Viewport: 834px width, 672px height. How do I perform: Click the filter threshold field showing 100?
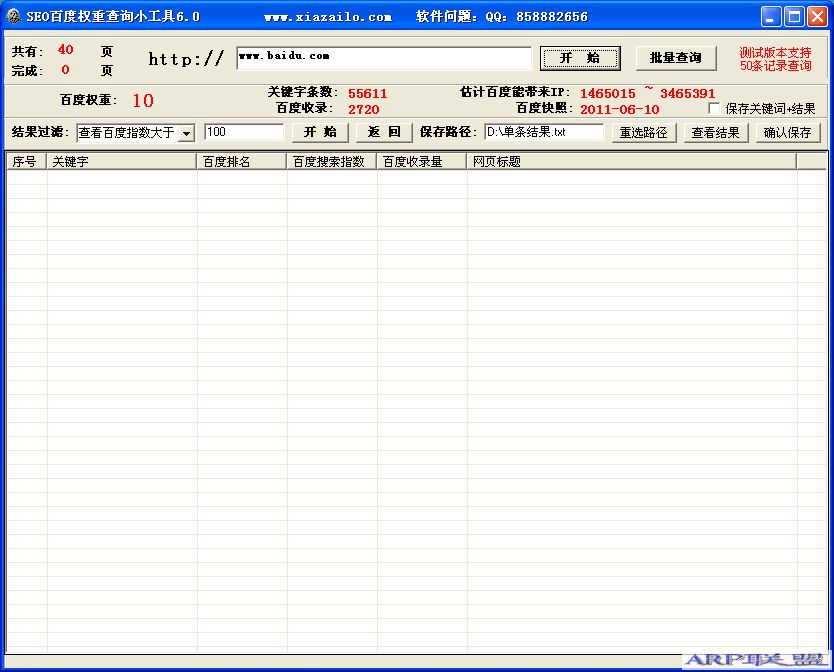point(243,131)
